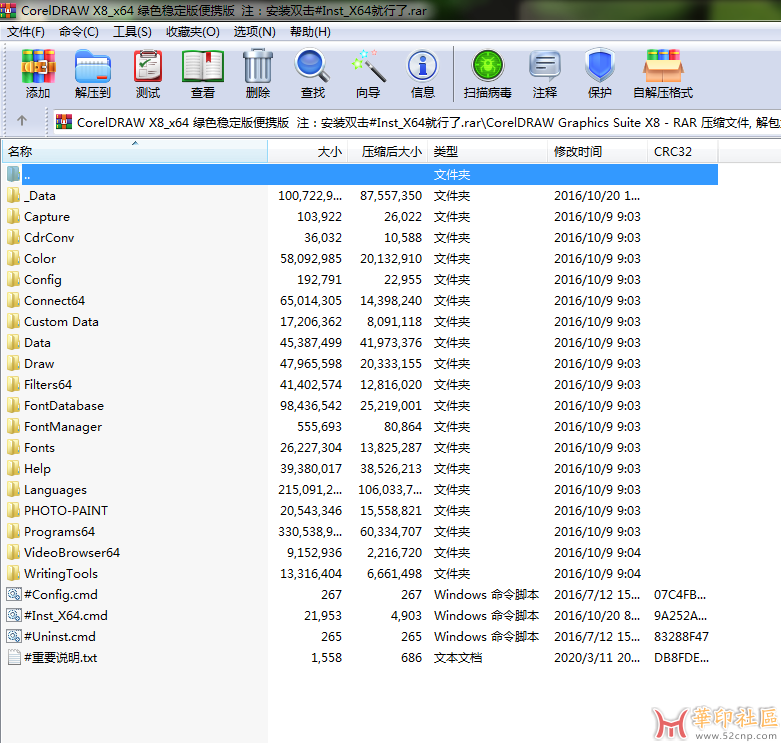The width and height of the screenshot is (781, 743).
Task: Select the Capture folder name
Action: (47, 217)
